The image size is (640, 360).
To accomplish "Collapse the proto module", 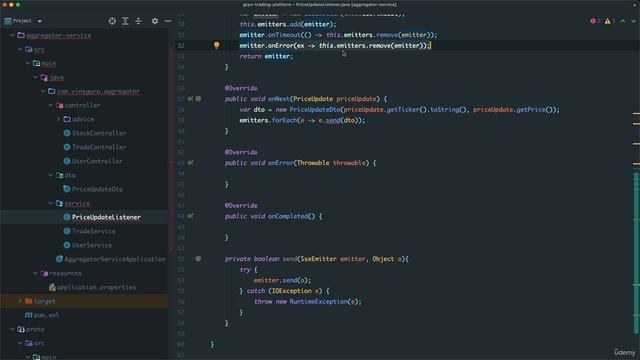I will click(x=12, y=329).
